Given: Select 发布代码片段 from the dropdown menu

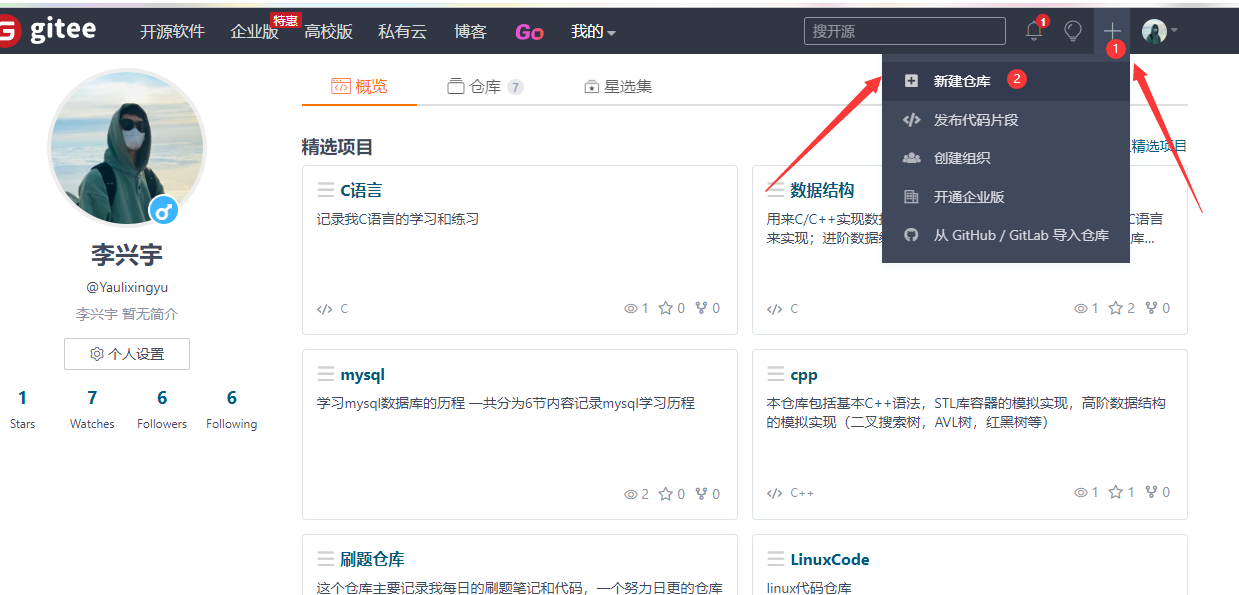Looking at the screenshot, I should [1006, 120].
